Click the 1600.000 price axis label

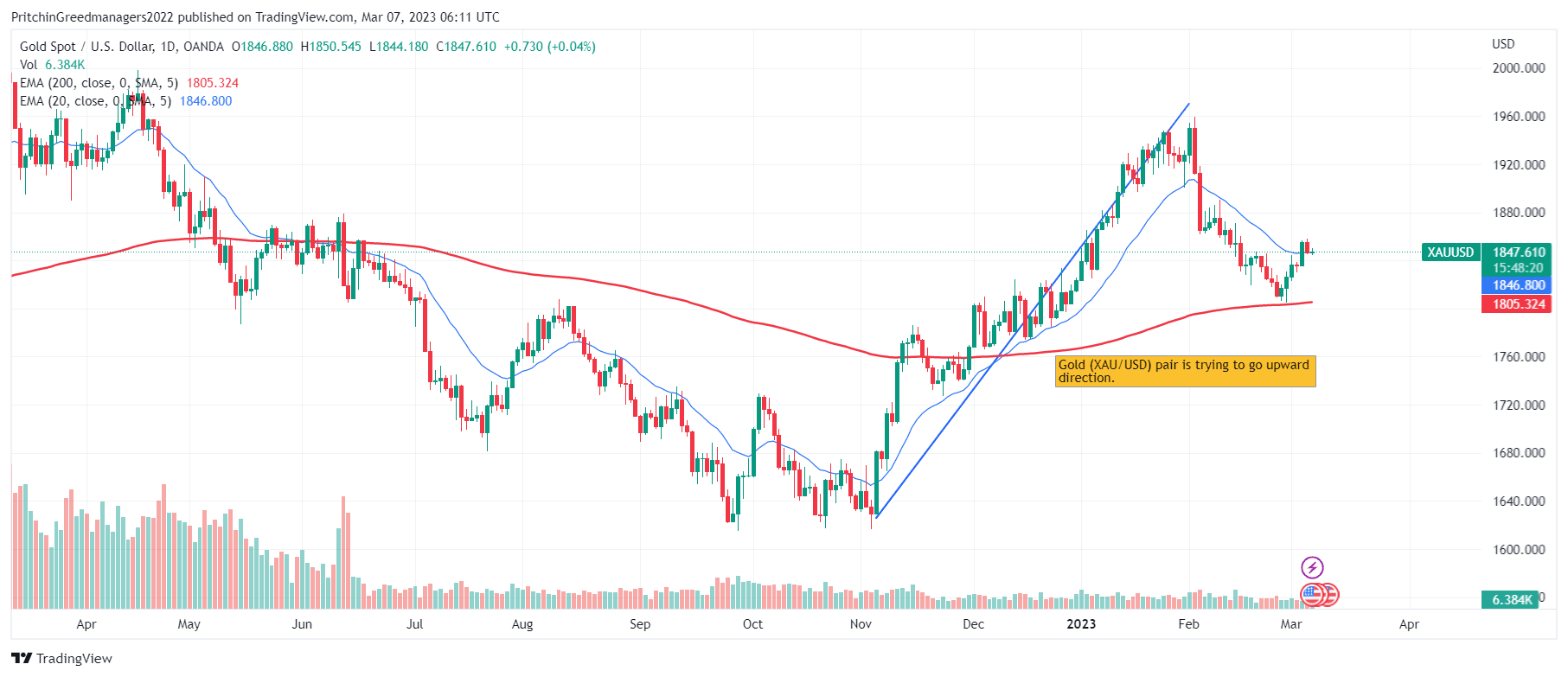coord(1519,549)
